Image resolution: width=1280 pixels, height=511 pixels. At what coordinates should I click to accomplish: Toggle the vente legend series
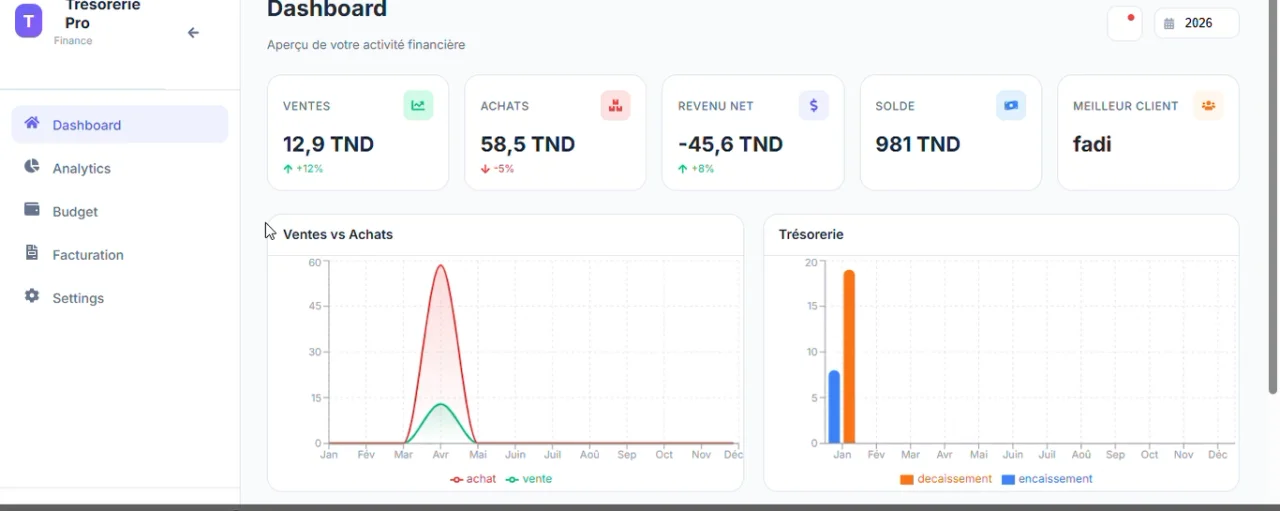(x=529, y=479)
